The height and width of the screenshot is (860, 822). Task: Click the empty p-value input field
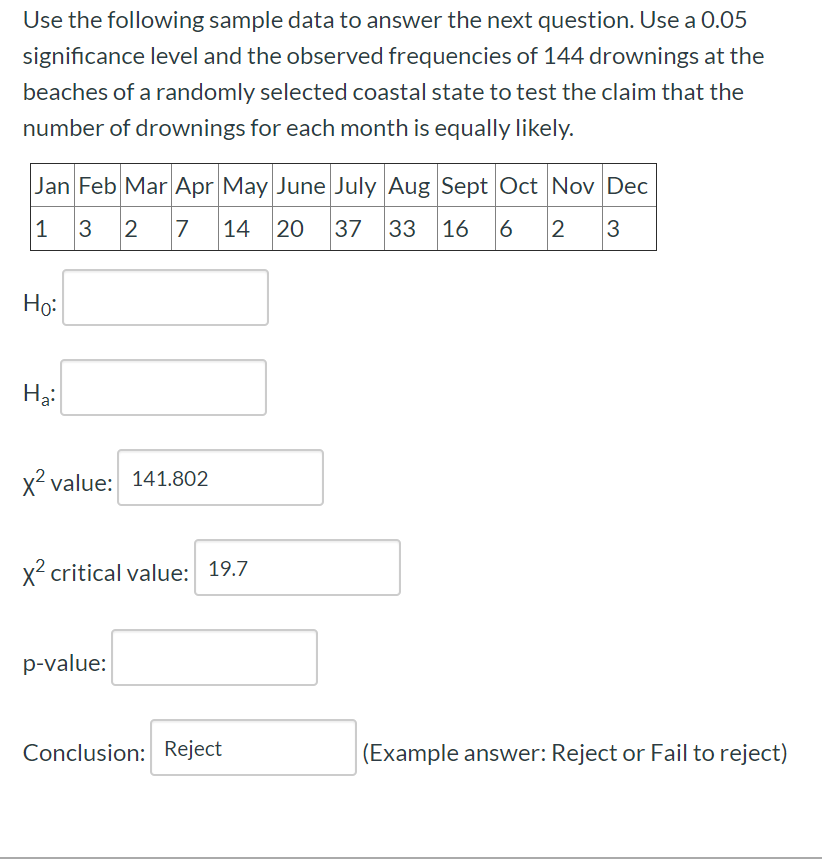pos(214,657)
